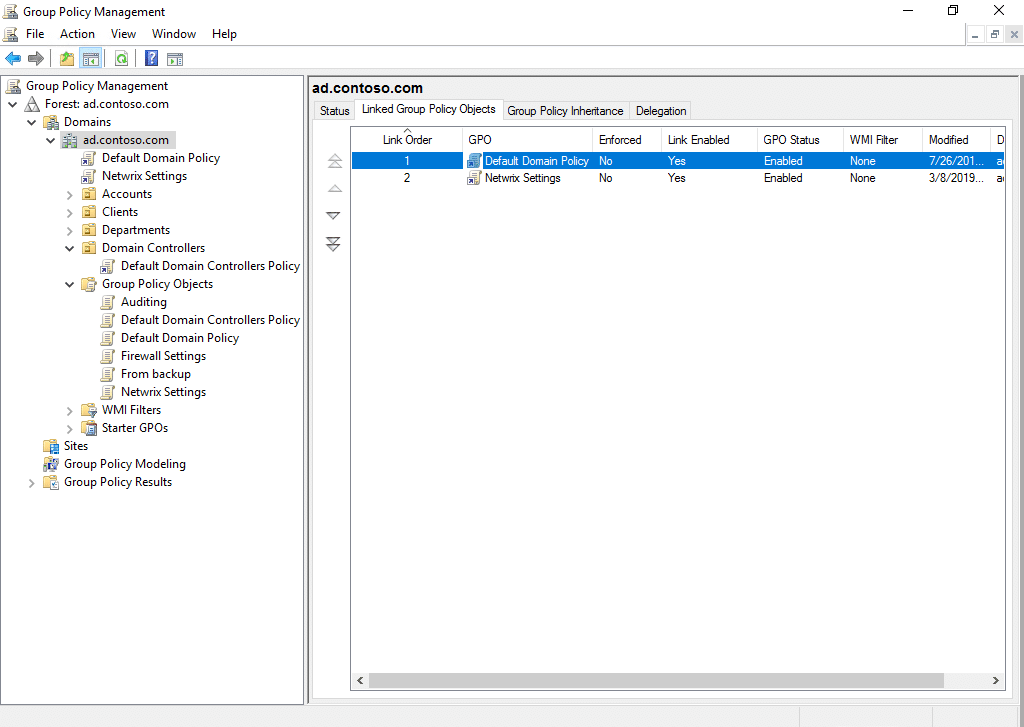Open the View menu
1024x727 pixels.
coord(123,34)
